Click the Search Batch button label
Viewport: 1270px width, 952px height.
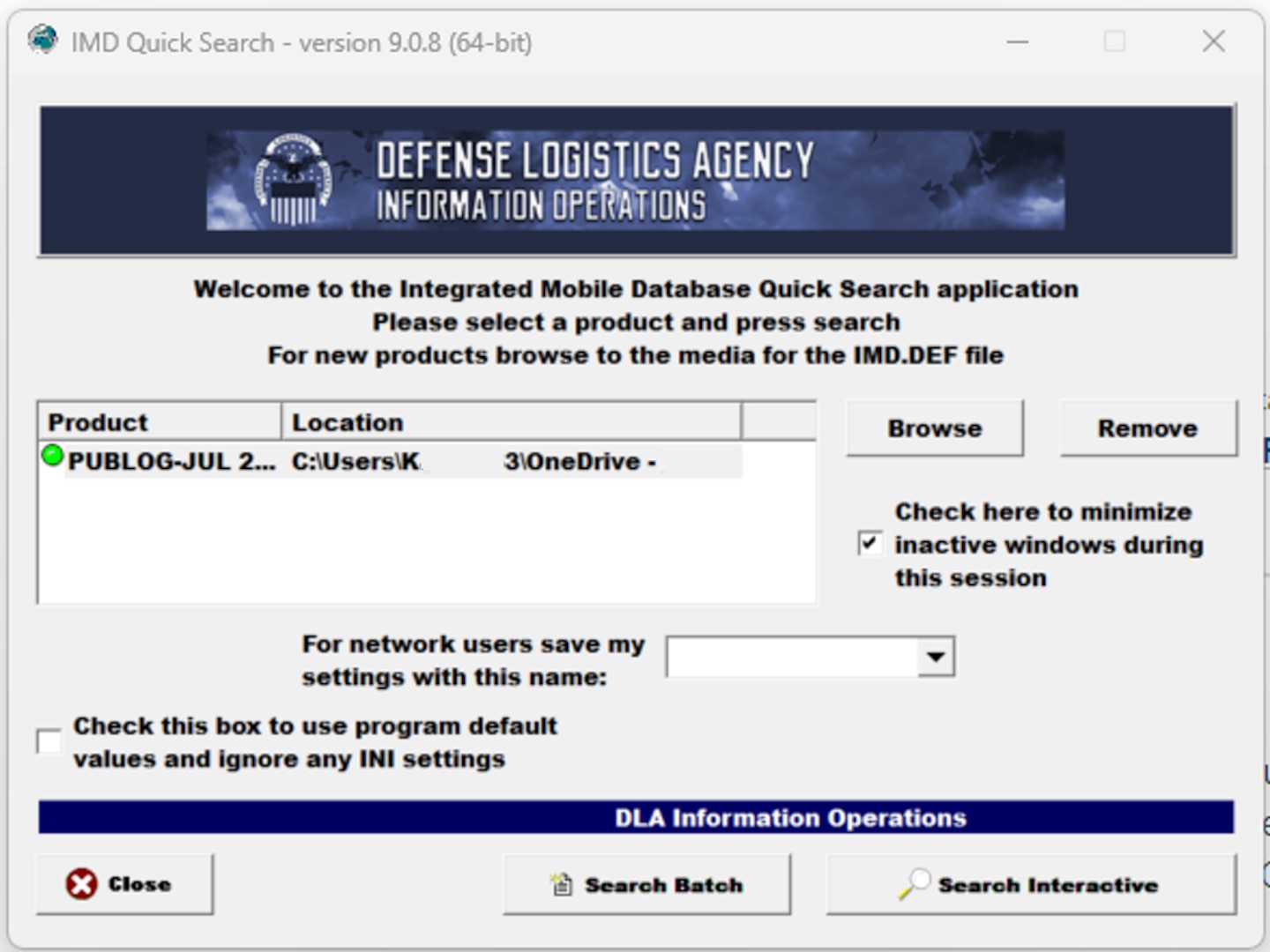click(x=663, y=885)
